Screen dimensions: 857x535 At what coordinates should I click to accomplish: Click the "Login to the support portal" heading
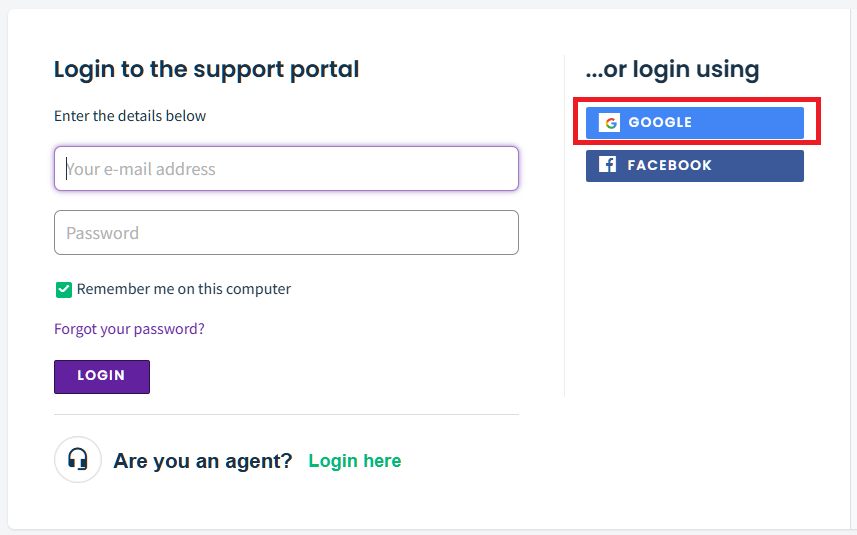[x=206, y=69]
